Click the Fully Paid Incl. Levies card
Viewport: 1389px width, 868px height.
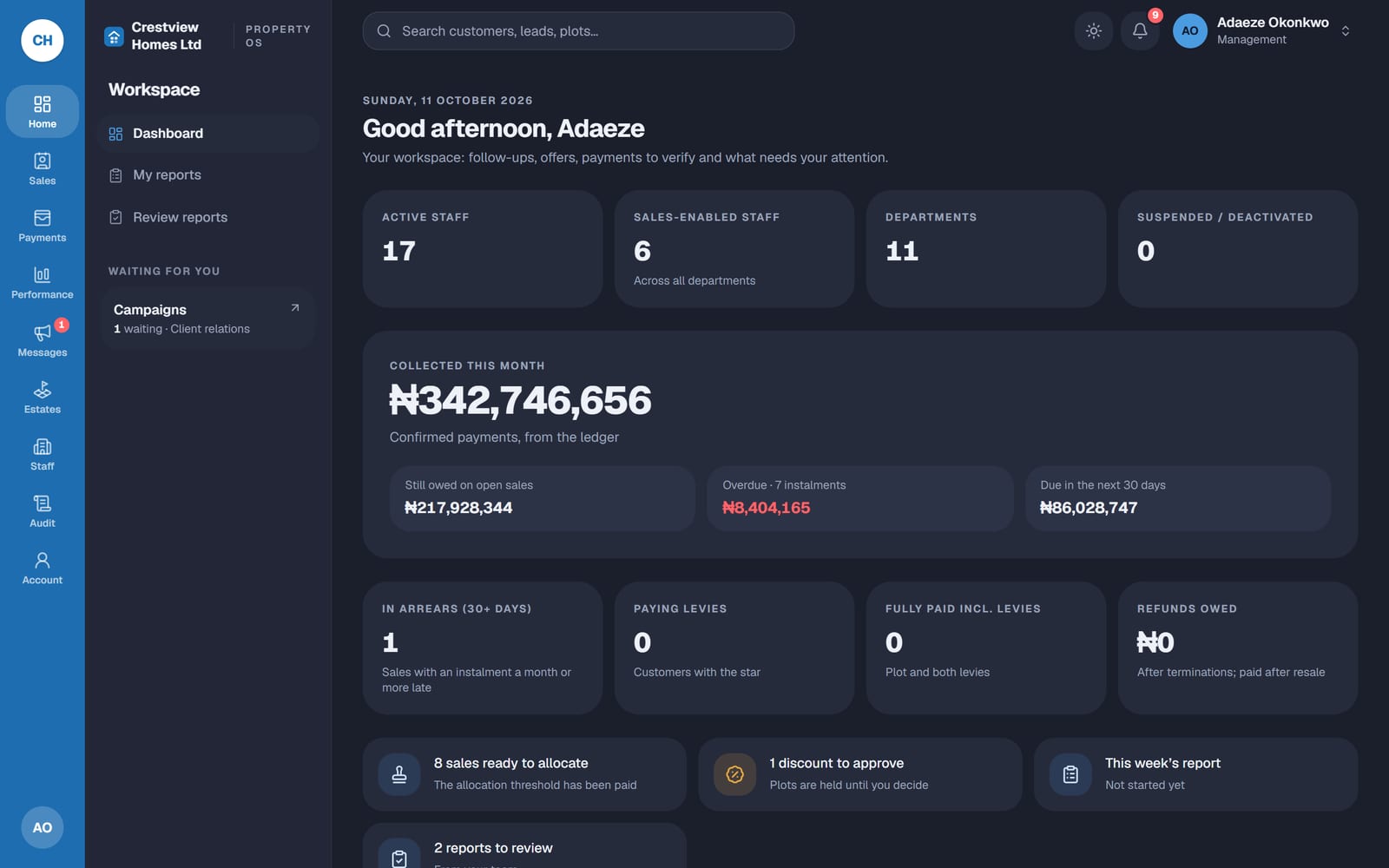tap(986, 648)
